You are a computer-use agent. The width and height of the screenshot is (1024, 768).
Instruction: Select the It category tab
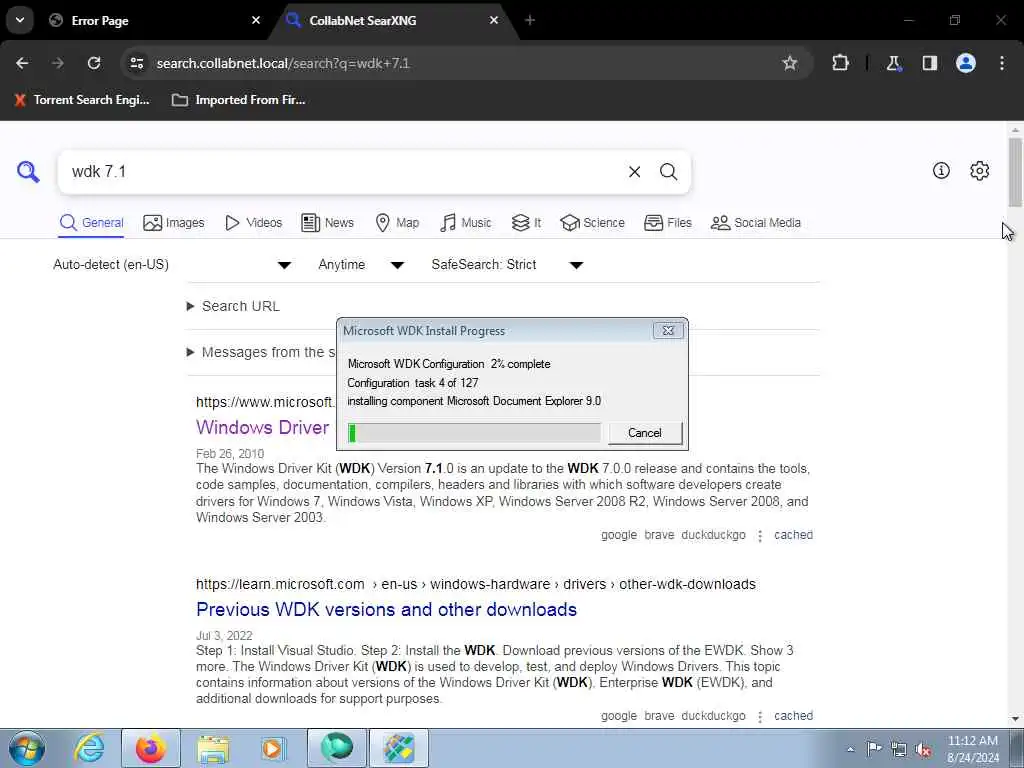tap(526, 223)
